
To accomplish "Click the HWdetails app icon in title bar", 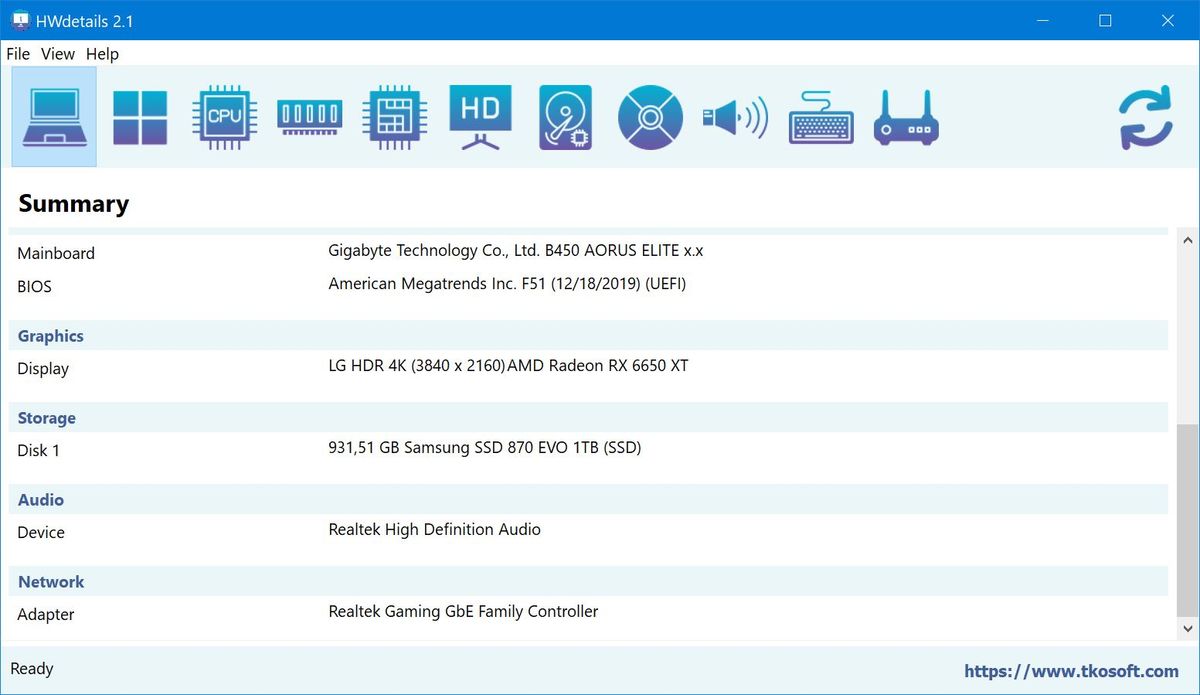I will pyautogui.click(x=20, y=20).
